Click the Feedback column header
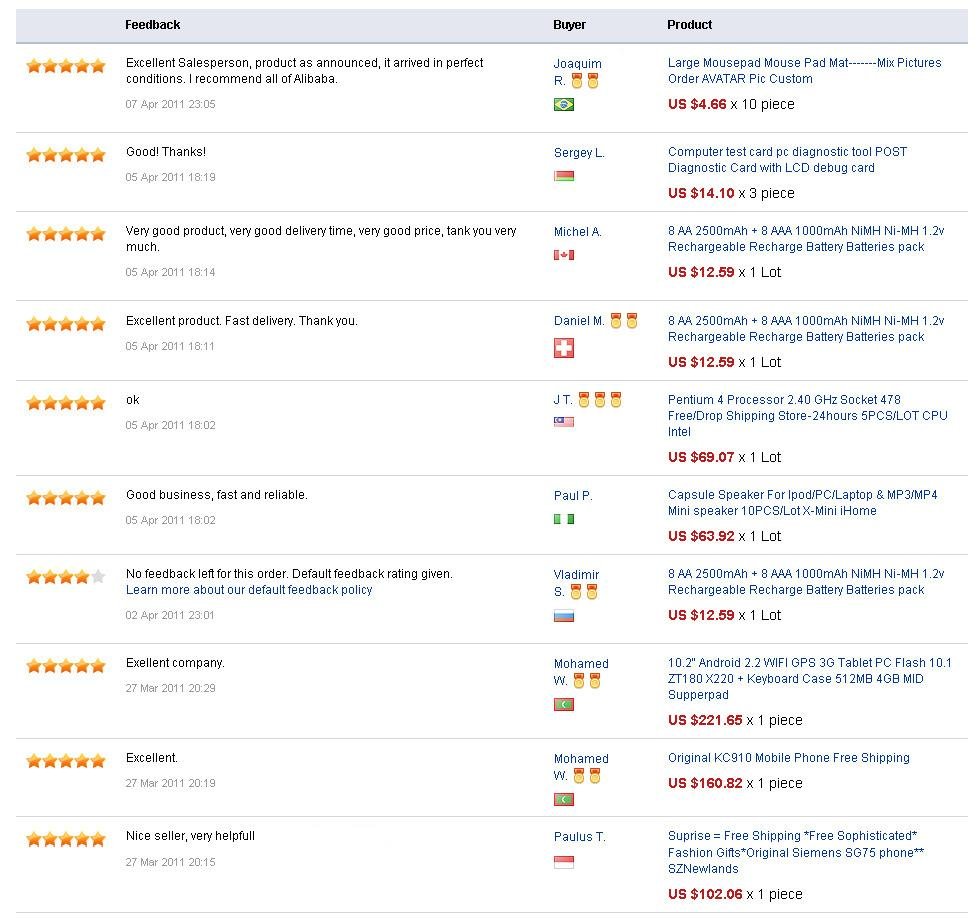 (x=153, y=25)
